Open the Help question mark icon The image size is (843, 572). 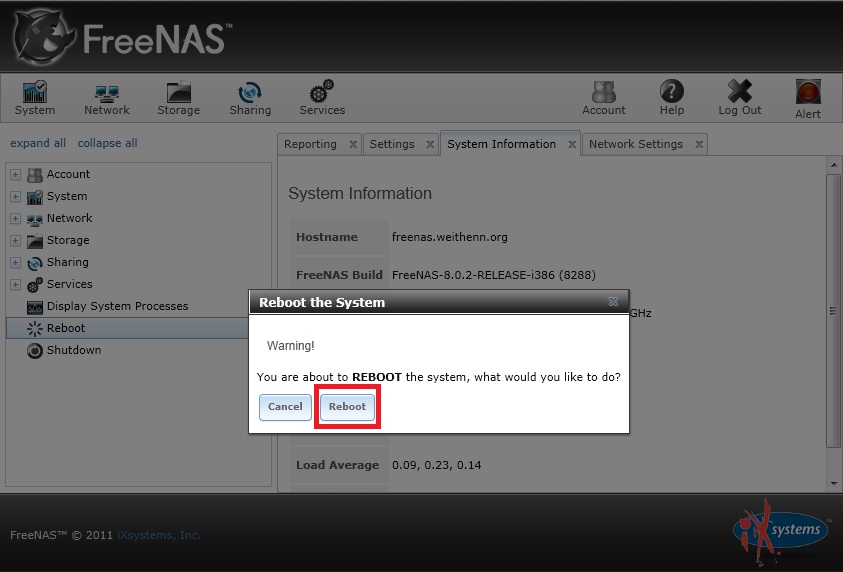tap(672, 91)
